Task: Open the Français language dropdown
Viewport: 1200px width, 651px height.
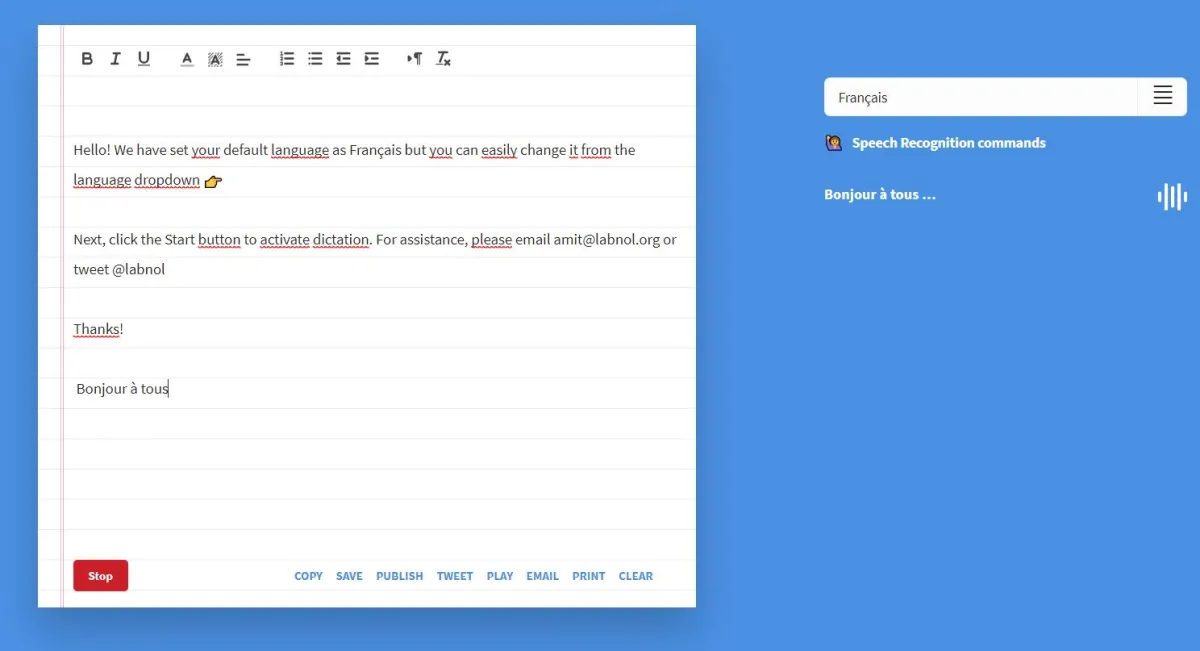Action: [981, 97]
